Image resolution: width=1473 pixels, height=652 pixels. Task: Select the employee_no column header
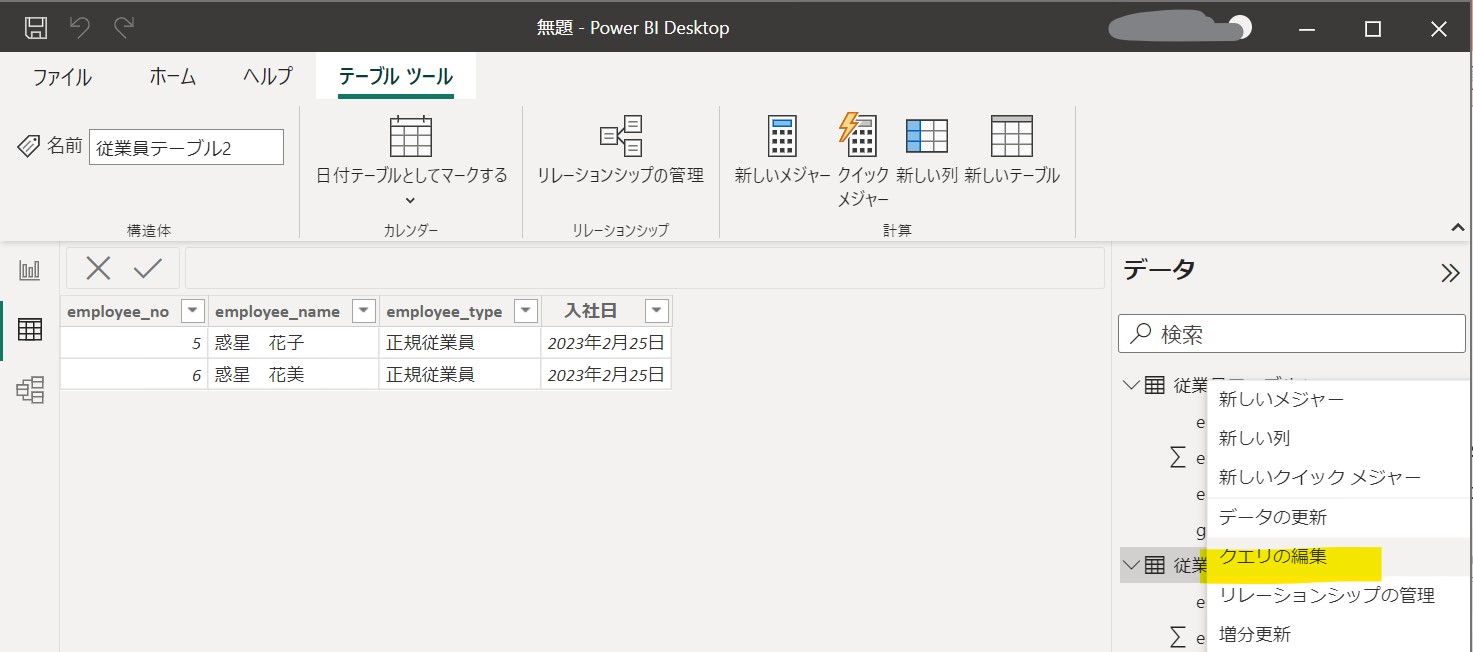[118, 311]
